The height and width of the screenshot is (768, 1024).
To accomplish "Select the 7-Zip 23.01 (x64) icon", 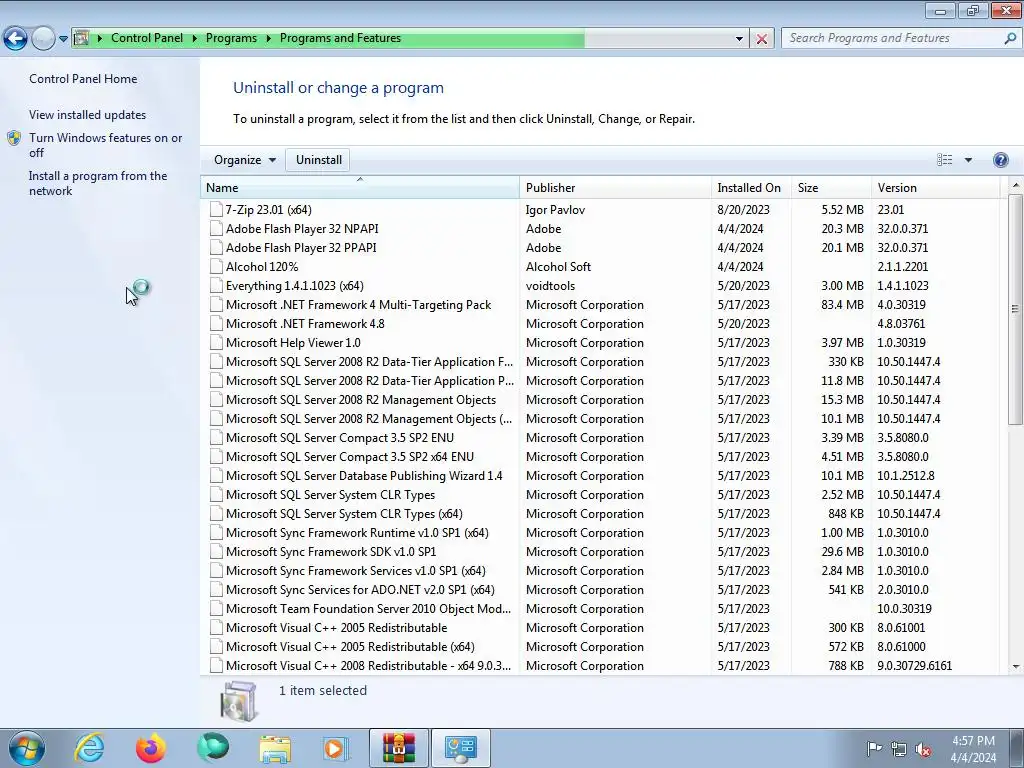I will tap(216, 210).
